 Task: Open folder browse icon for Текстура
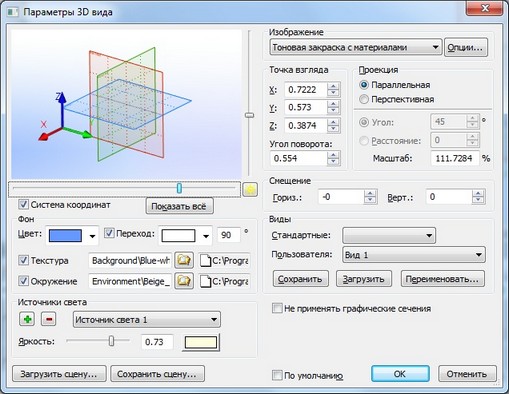[x=184, y=260]
